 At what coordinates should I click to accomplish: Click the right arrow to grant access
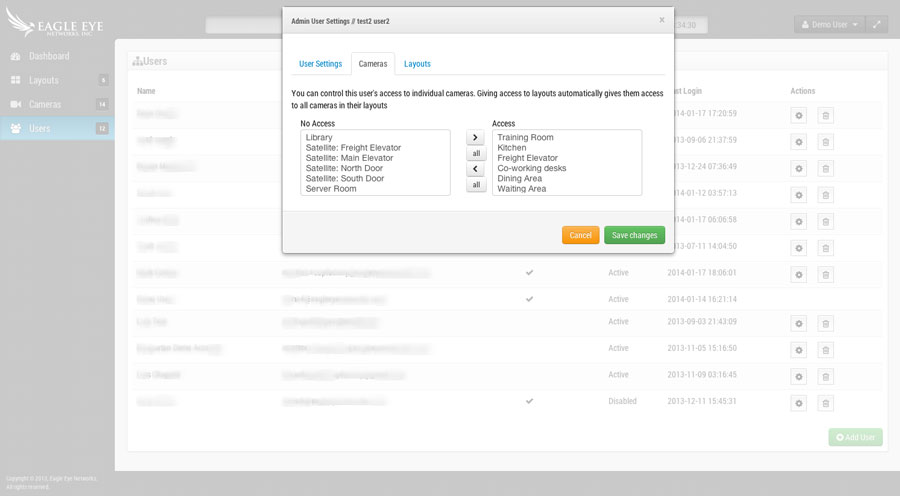(476, 138)
